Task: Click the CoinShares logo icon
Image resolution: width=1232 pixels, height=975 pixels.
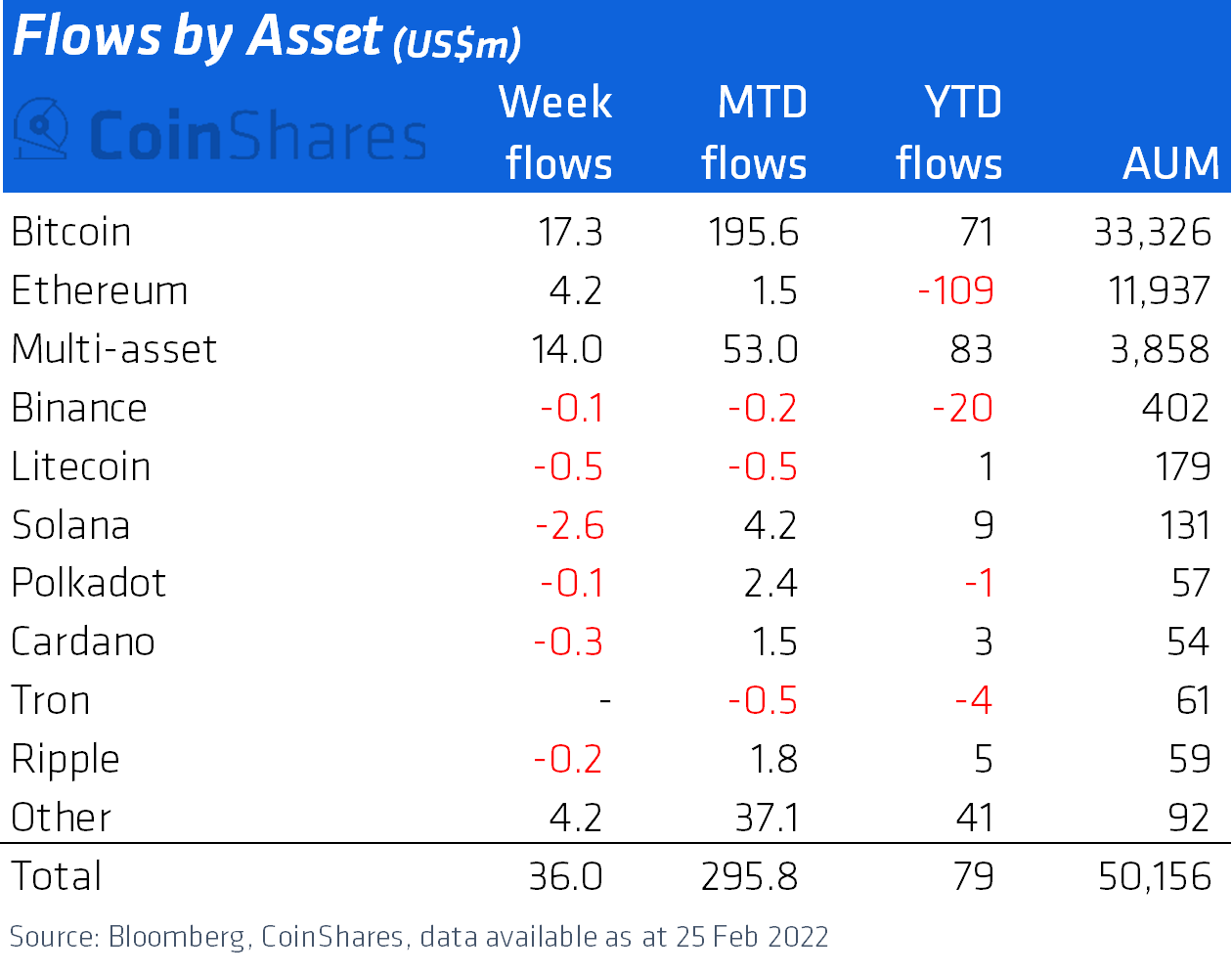Action: (41, 130)
